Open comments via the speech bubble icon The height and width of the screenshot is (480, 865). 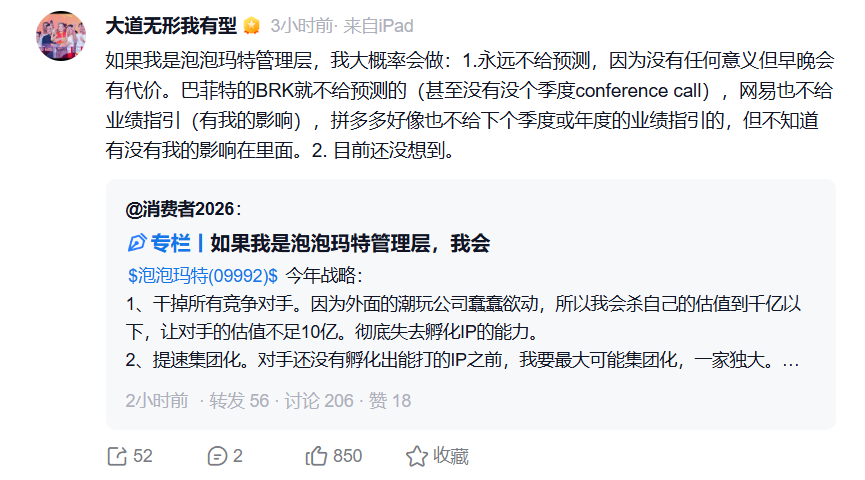click(x=217, y=456)
